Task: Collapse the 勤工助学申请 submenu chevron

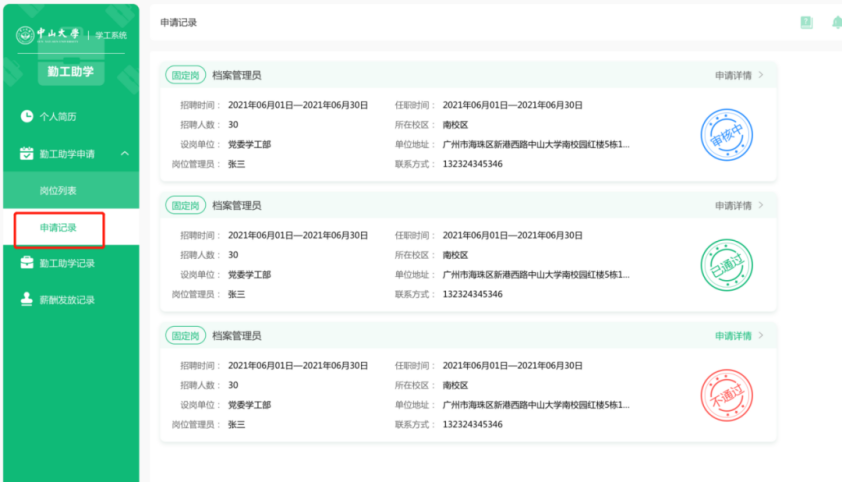Action: coord(124,154)
